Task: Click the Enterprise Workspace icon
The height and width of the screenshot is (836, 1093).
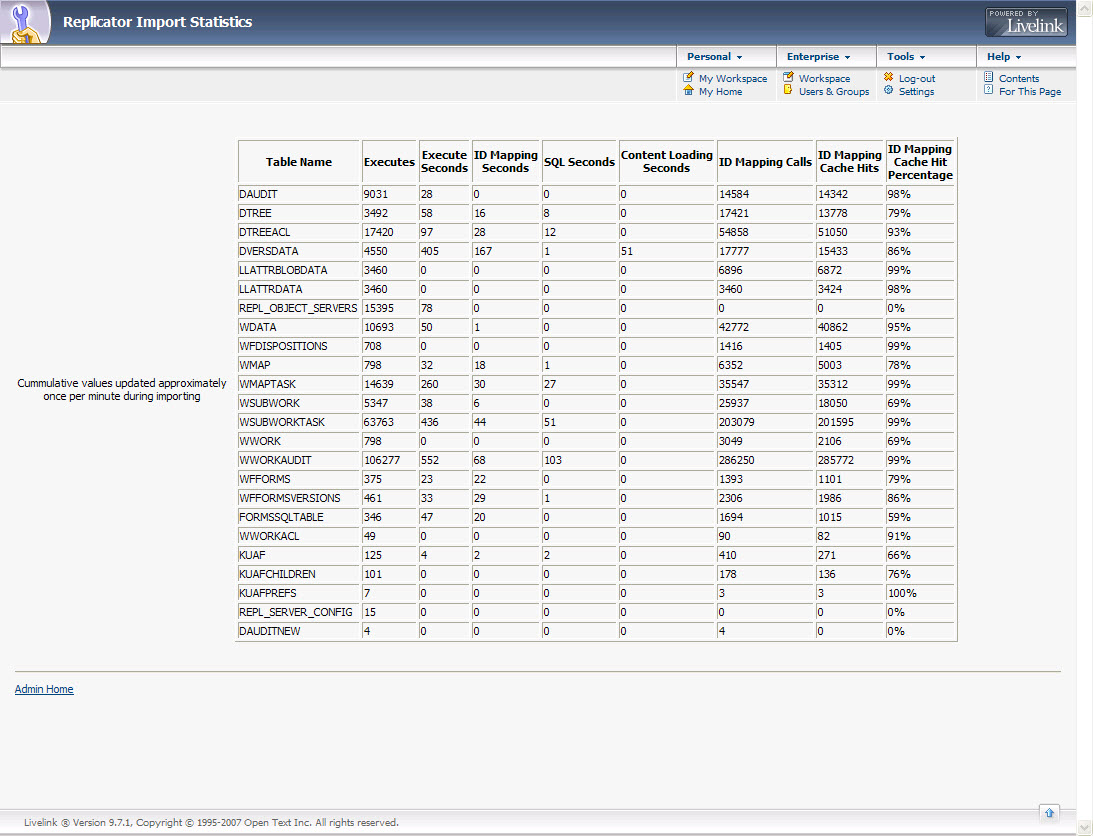Action: 788,78
